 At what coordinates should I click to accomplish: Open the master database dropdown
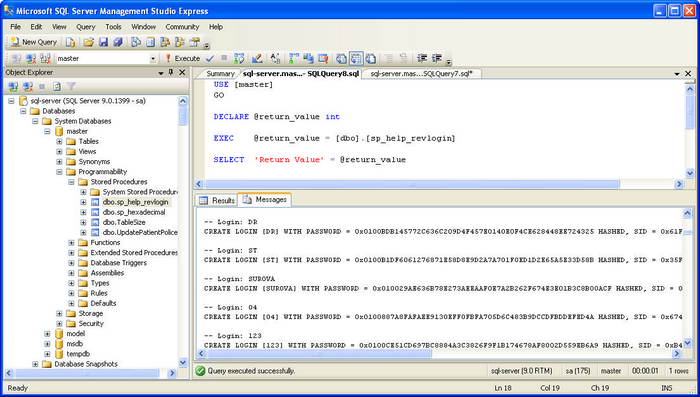pyautogui.click(x=153, y=59)
